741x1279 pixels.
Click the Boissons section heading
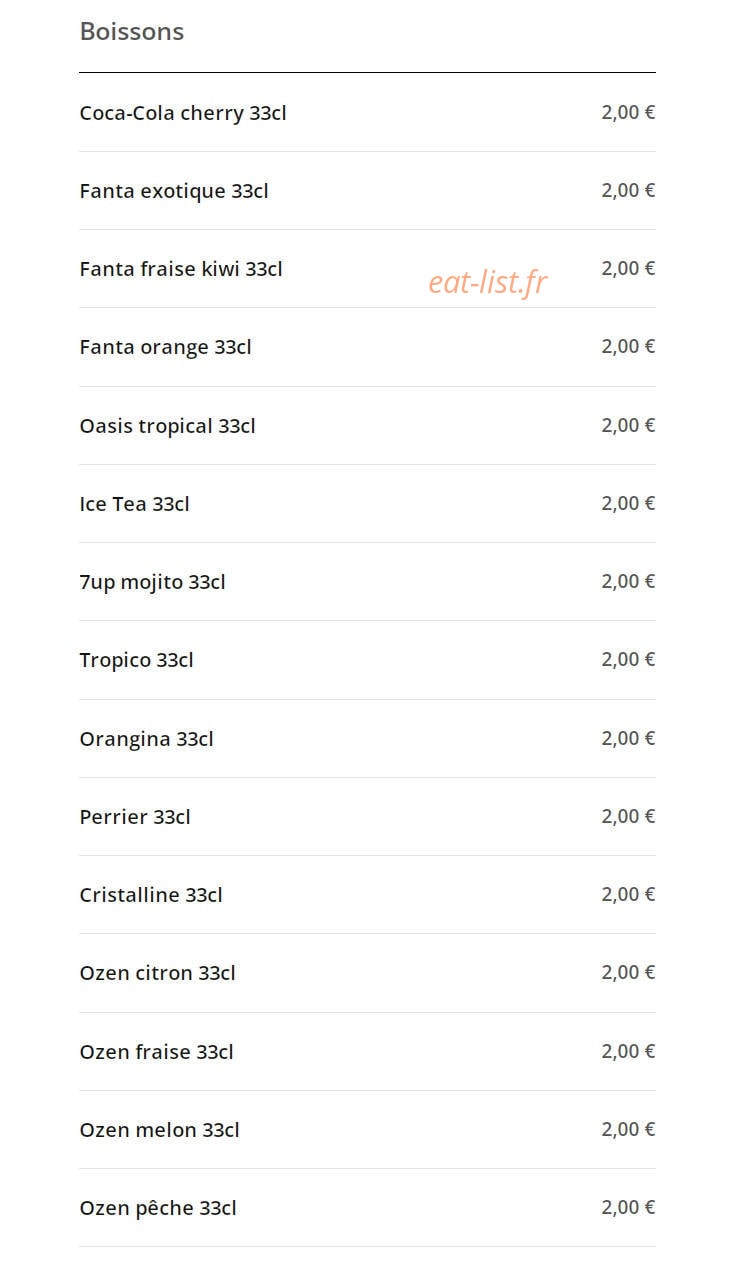click(132, 31)
